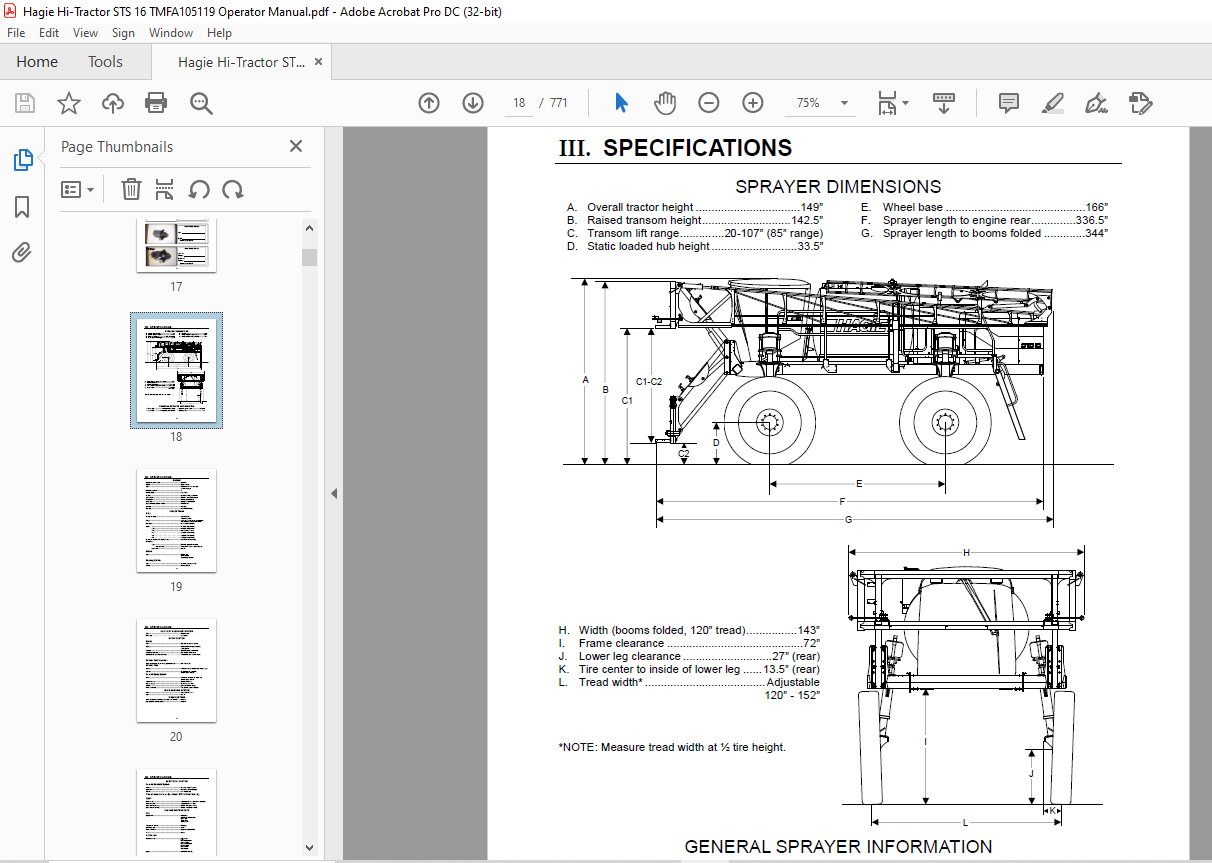This screenshot has height=863, width=1212.
Task: Select the Hagie Hi-Tractor document tab
Action: 242,62
